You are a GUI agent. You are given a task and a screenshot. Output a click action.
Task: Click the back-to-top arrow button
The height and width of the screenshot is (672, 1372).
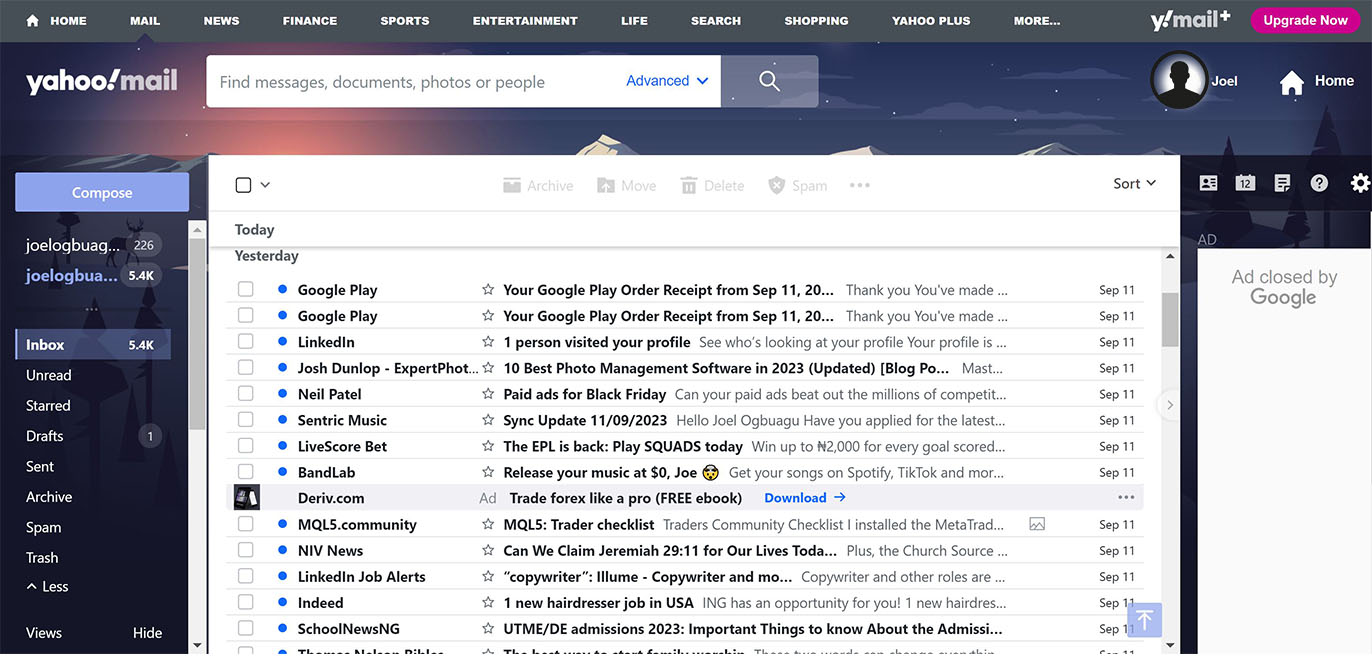pyautogui.click(x=1144, y=619)
